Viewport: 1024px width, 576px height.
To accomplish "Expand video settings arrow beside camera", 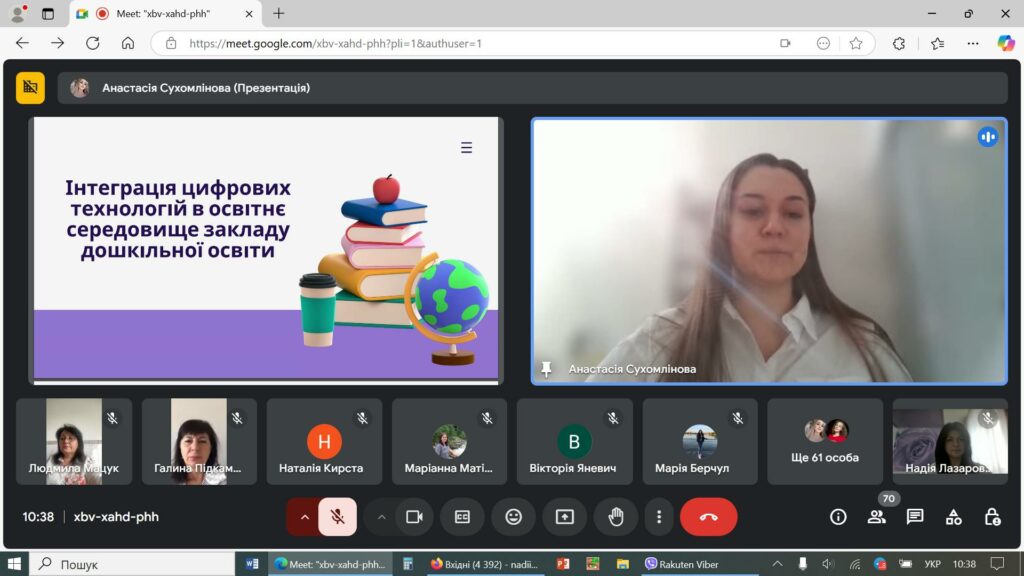I will [x=381, y=517].
